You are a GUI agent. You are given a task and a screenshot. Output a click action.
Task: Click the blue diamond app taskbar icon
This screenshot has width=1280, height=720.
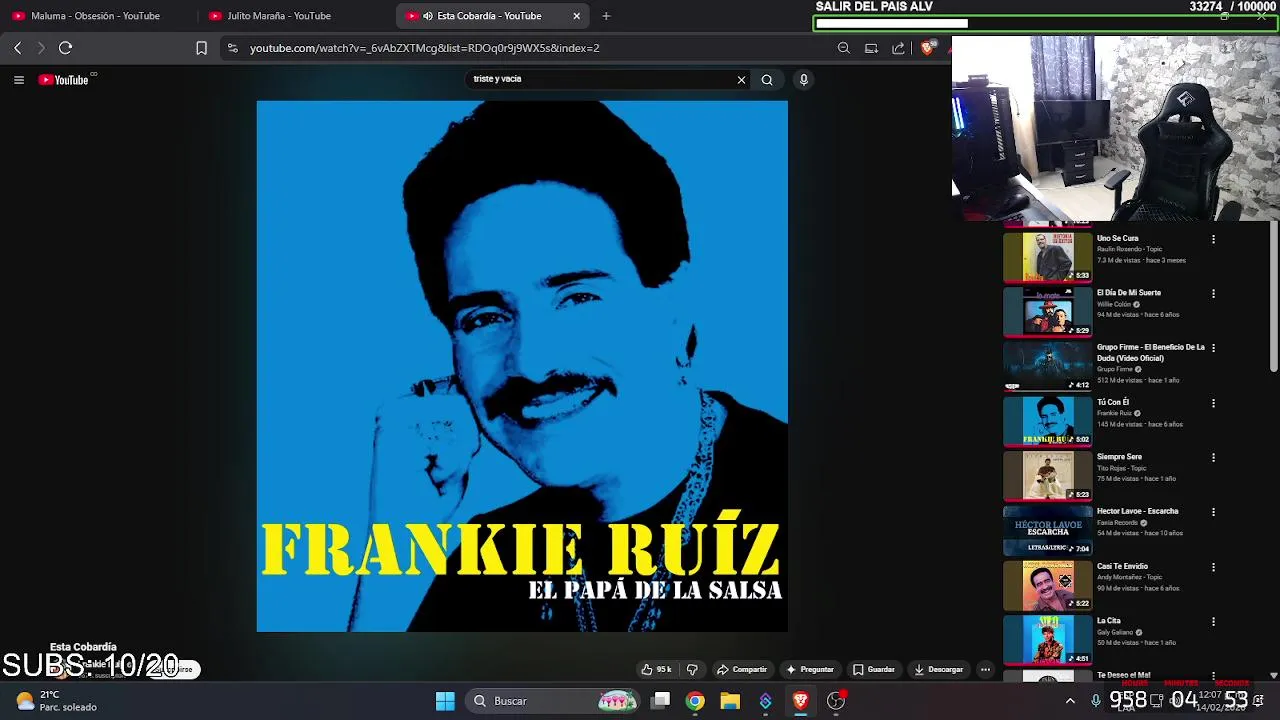[765, 701]
